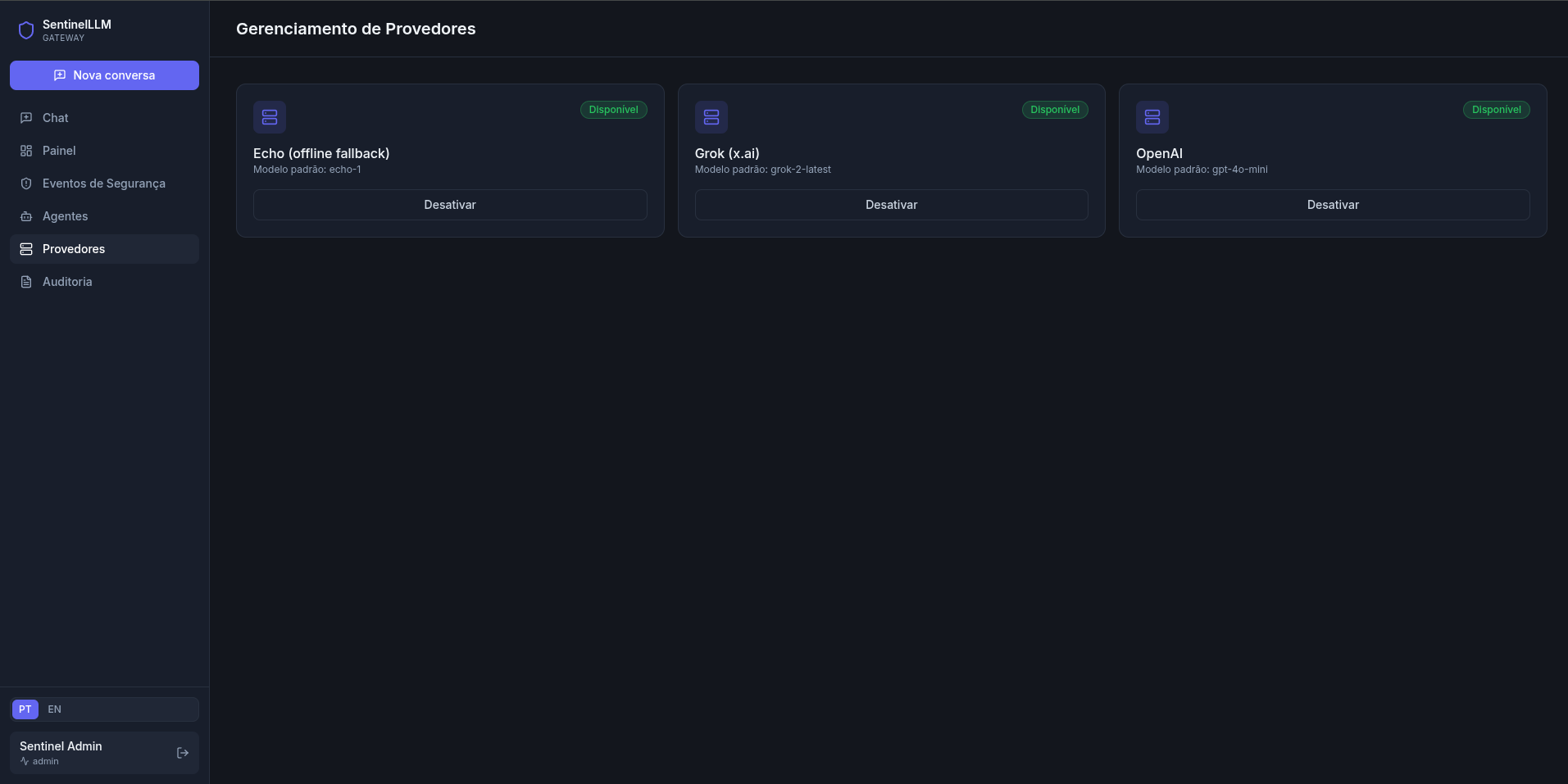1568x784 pixels.
Task: Open the Chat menu item
Action: (x=104, y=118)
